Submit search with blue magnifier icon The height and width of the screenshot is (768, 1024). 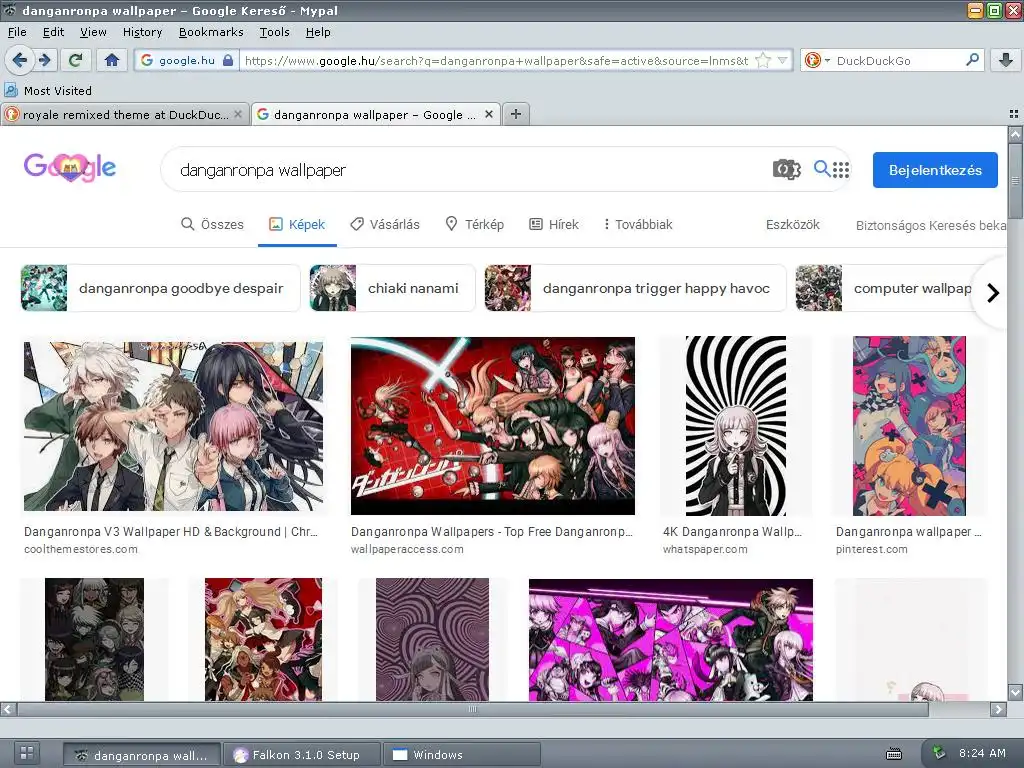[822, 168]
